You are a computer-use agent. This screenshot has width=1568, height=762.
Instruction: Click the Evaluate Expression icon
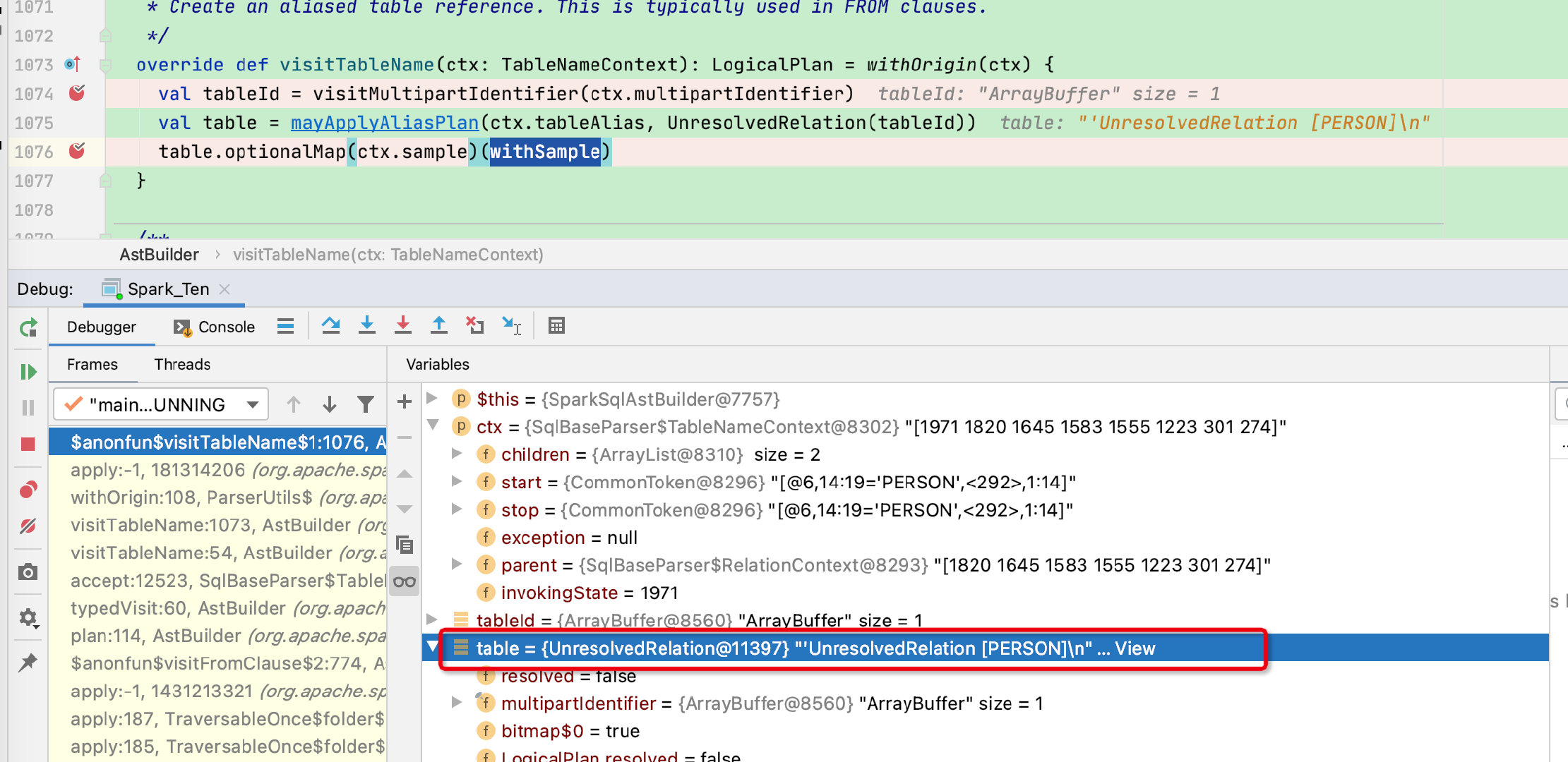click(x=556, y=326)
